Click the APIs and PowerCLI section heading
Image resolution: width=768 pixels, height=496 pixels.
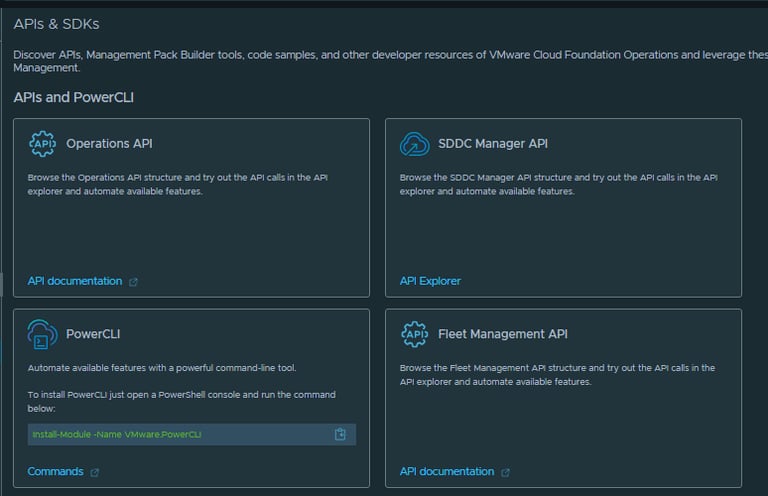(74, 98)
